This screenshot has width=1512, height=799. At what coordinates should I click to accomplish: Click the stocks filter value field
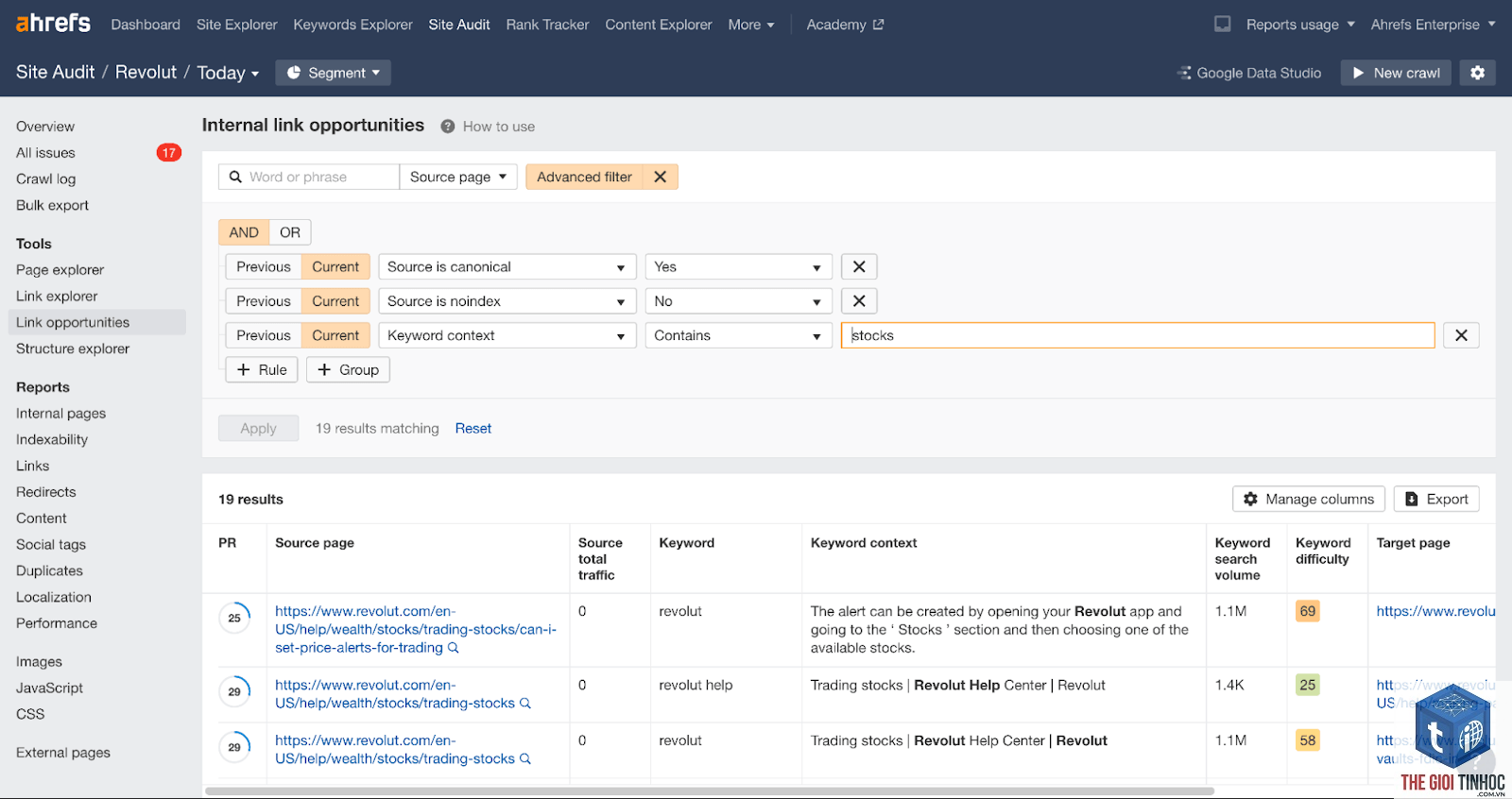tap(1138, 335)
